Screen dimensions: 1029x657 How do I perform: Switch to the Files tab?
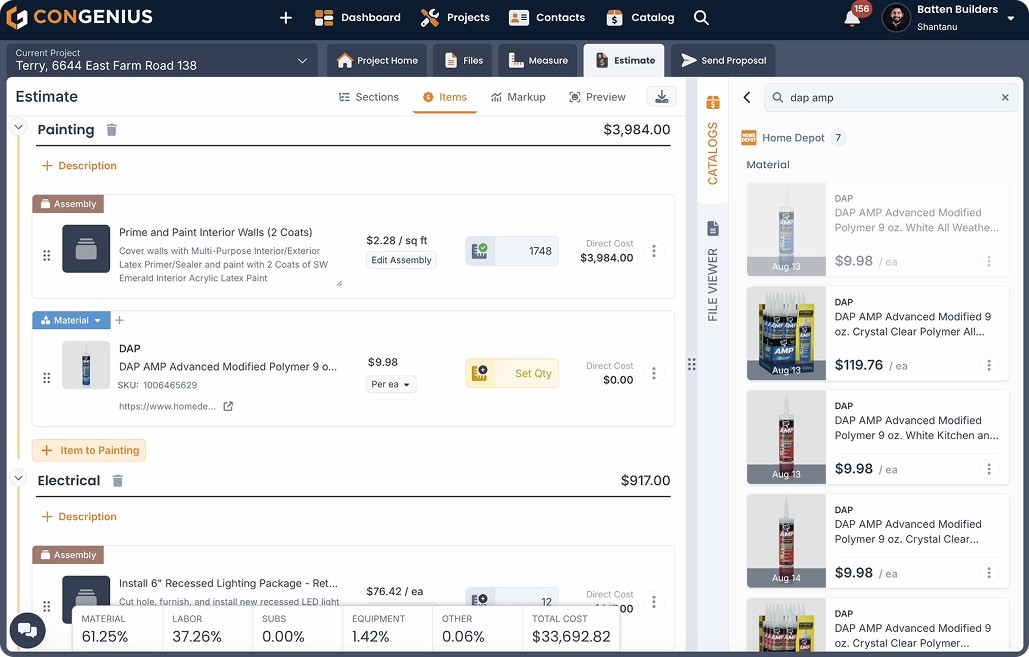pyautogui.click(x=463, y=60)
